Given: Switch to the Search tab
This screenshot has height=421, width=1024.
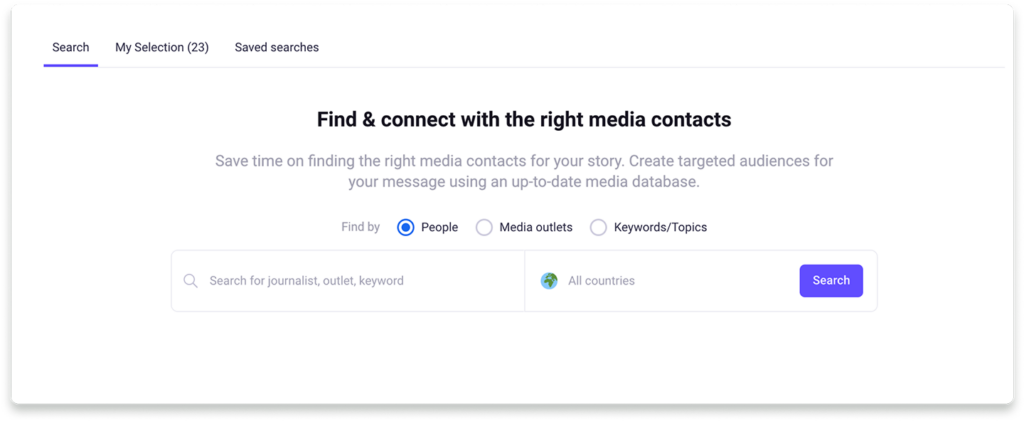Looking at the screenshot, I should (70, 47).
